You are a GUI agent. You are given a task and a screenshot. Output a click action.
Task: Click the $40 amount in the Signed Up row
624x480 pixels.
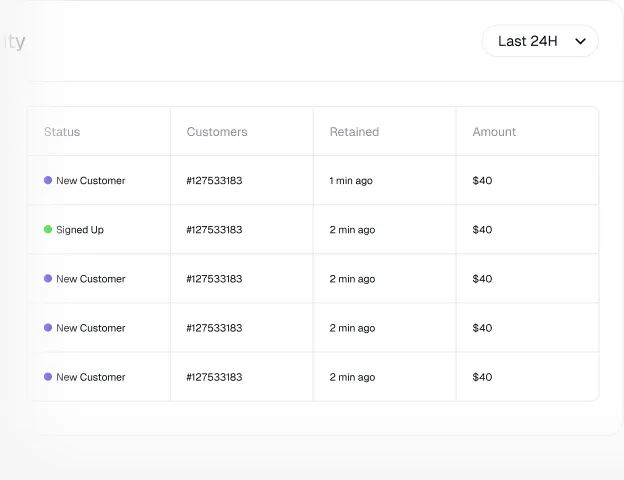(482, 230)
